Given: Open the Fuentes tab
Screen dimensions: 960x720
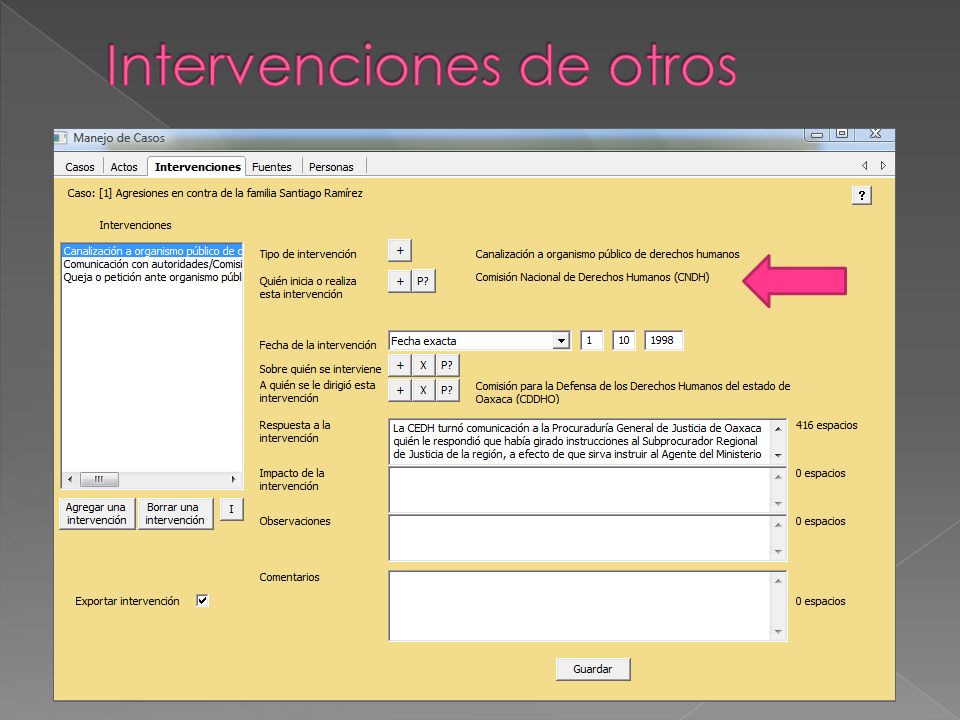Looking at the screenshot, I should [272, 167].
